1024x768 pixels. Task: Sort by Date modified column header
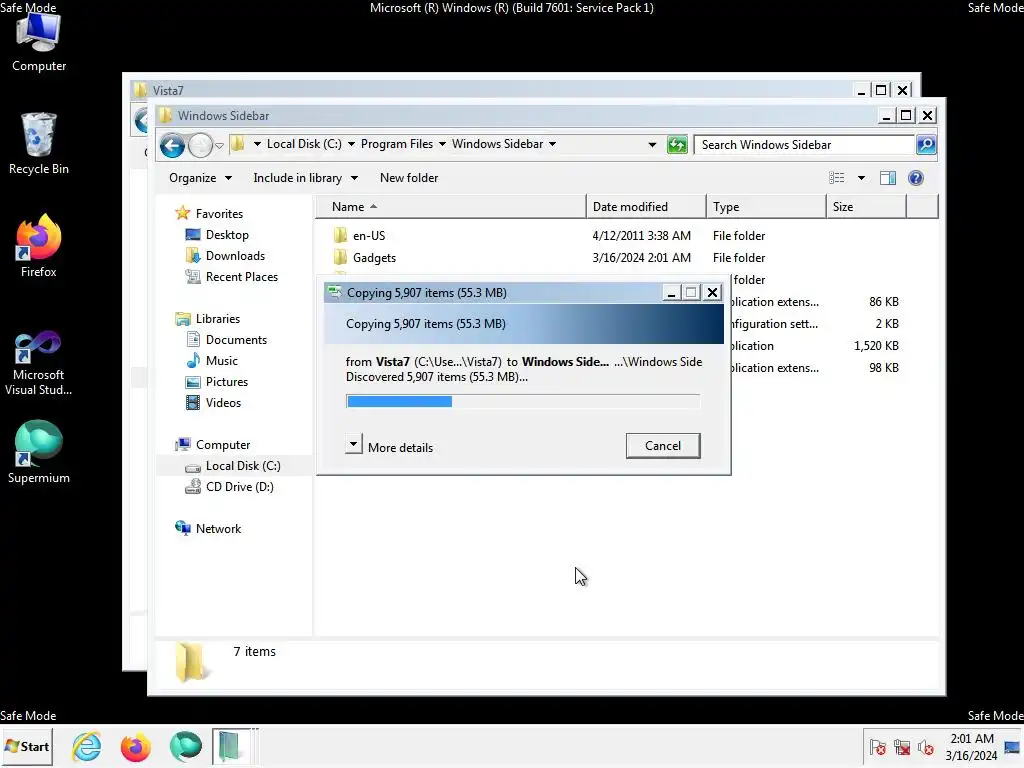coord(646,206)
